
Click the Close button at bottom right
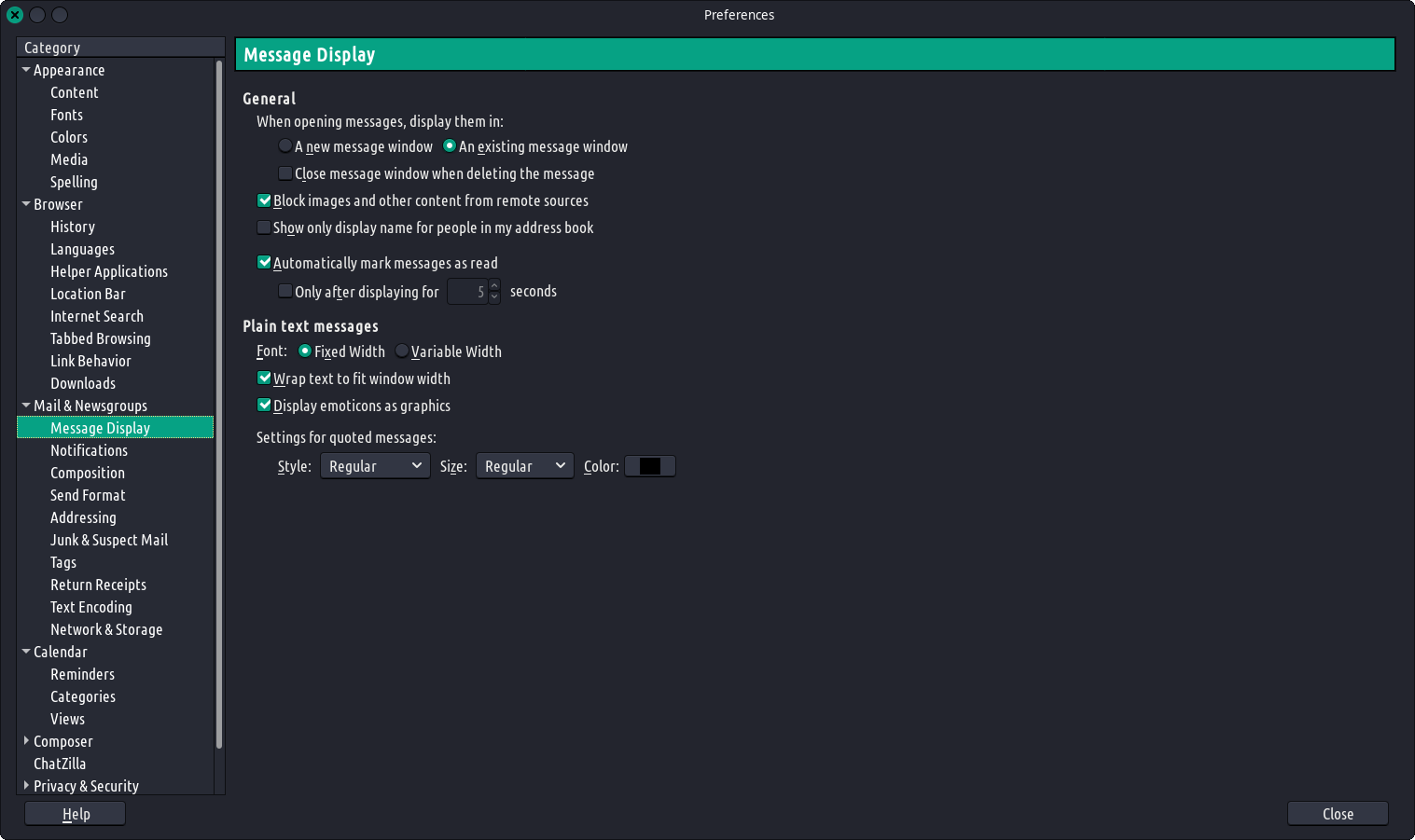coord(1338,814)
